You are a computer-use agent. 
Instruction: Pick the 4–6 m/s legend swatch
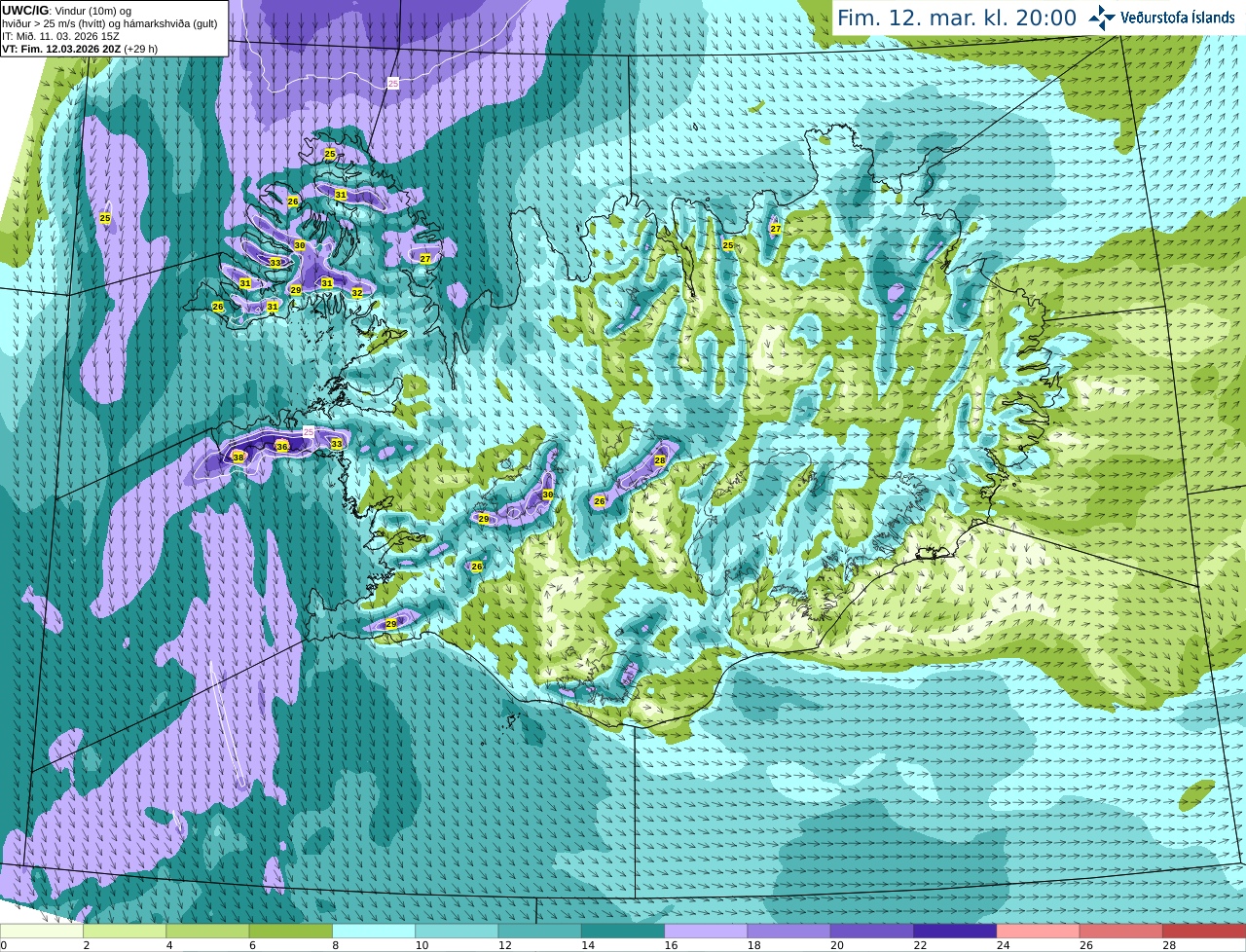(x=207, y=931)
